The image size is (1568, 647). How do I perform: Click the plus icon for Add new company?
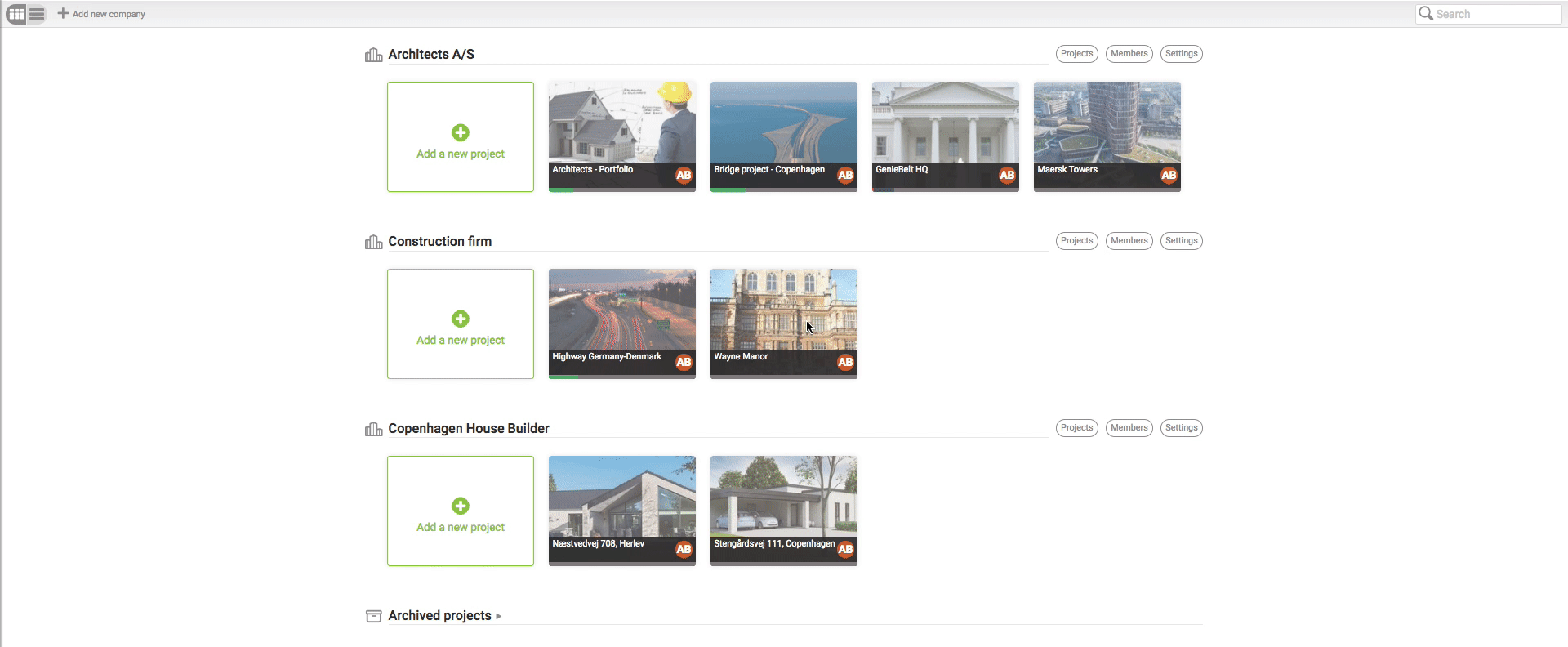click(63, 13)
